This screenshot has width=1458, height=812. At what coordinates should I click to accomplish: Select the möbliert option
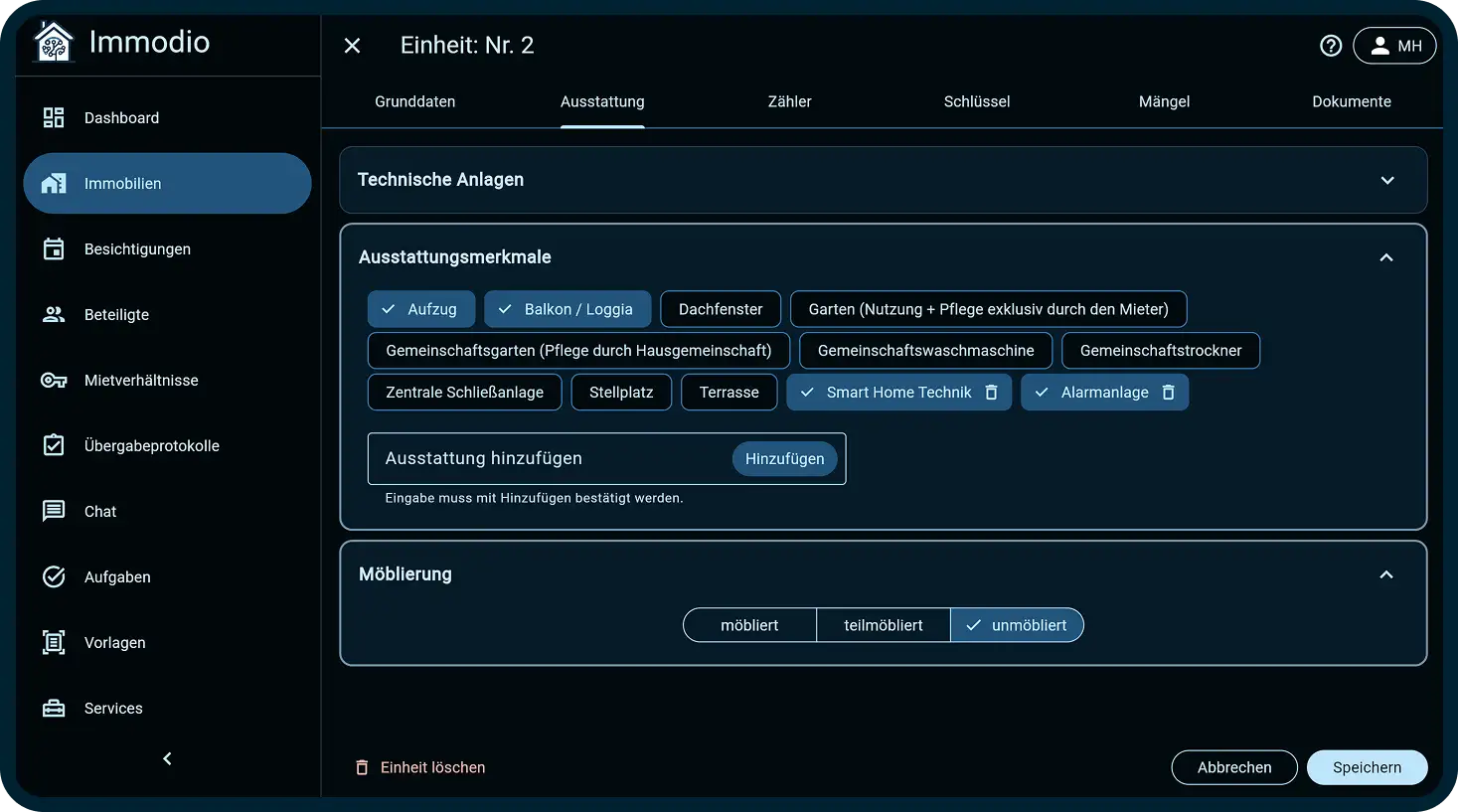click(x=749, y=625)
